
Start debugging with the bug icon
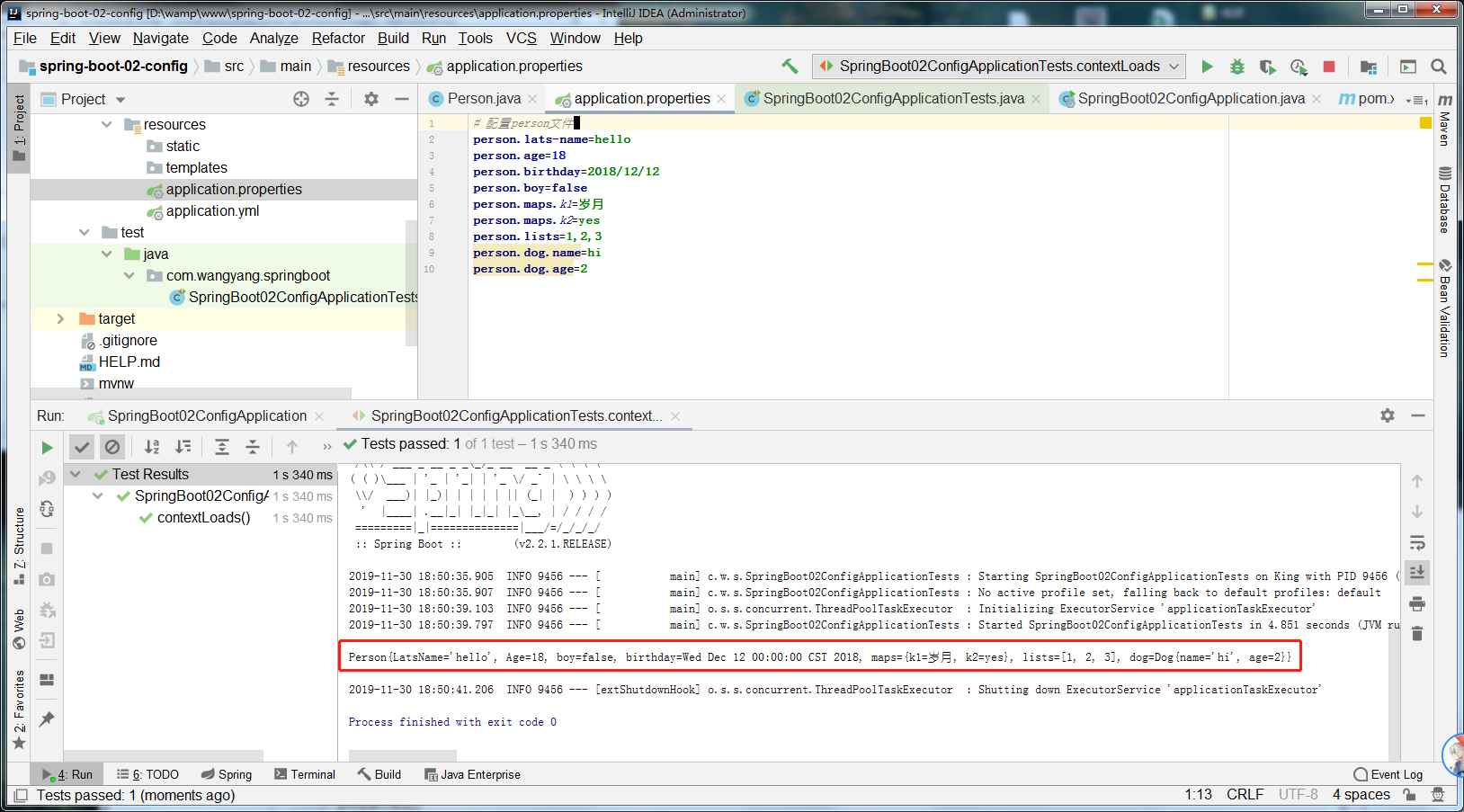pos(1237,67)
